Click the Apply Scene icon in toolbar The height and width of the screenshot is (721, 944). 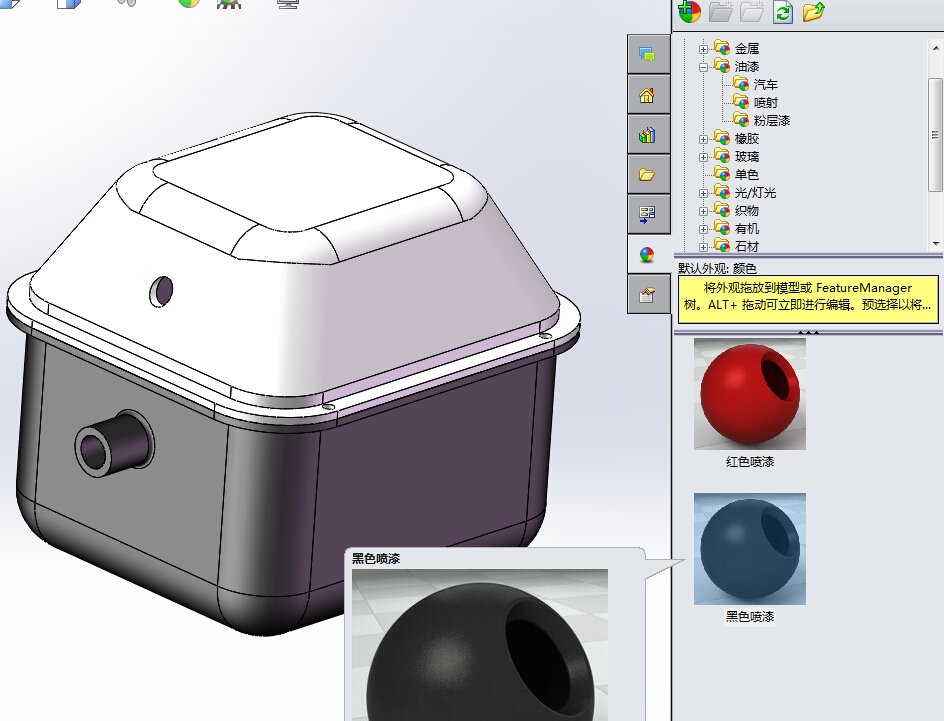tap(229, 3)
